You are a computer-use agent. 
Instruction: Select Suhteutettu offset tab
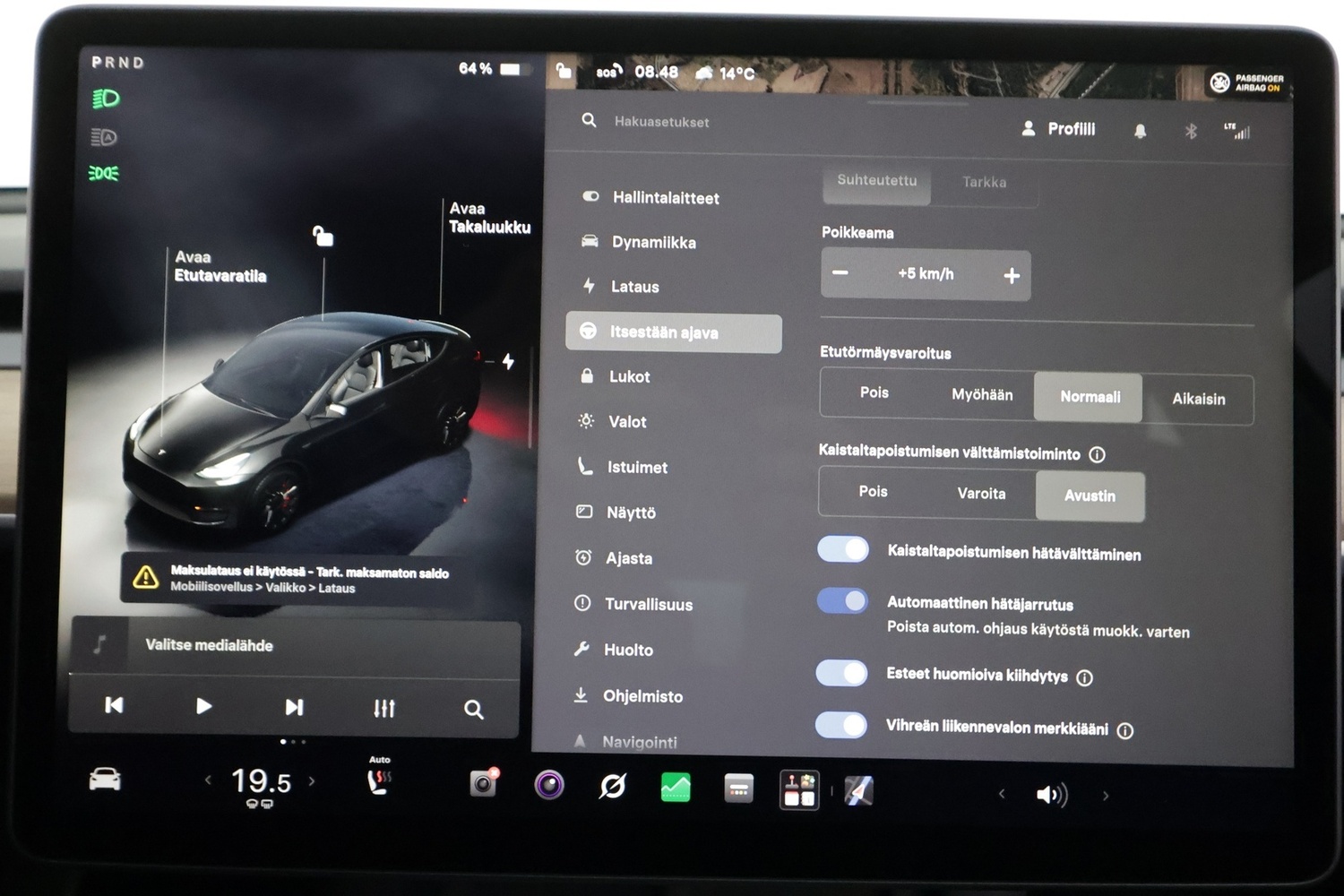(x=877, y=181)
